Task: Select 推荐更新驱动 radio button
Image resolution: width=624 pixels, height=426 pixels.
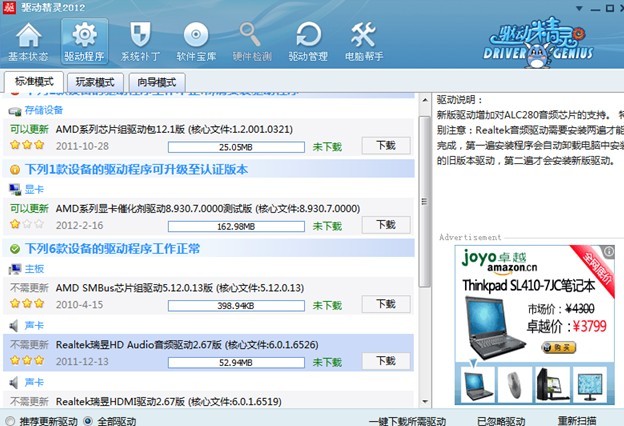Action: click(x=10, y=420)
